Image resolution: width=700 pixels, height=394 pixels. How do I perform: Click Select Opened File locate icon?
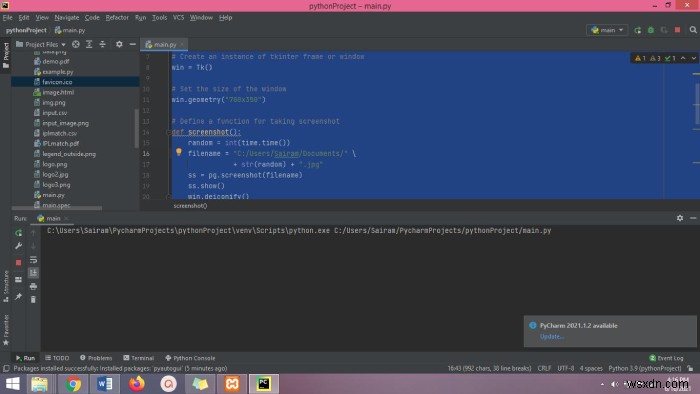coord(76,44)
